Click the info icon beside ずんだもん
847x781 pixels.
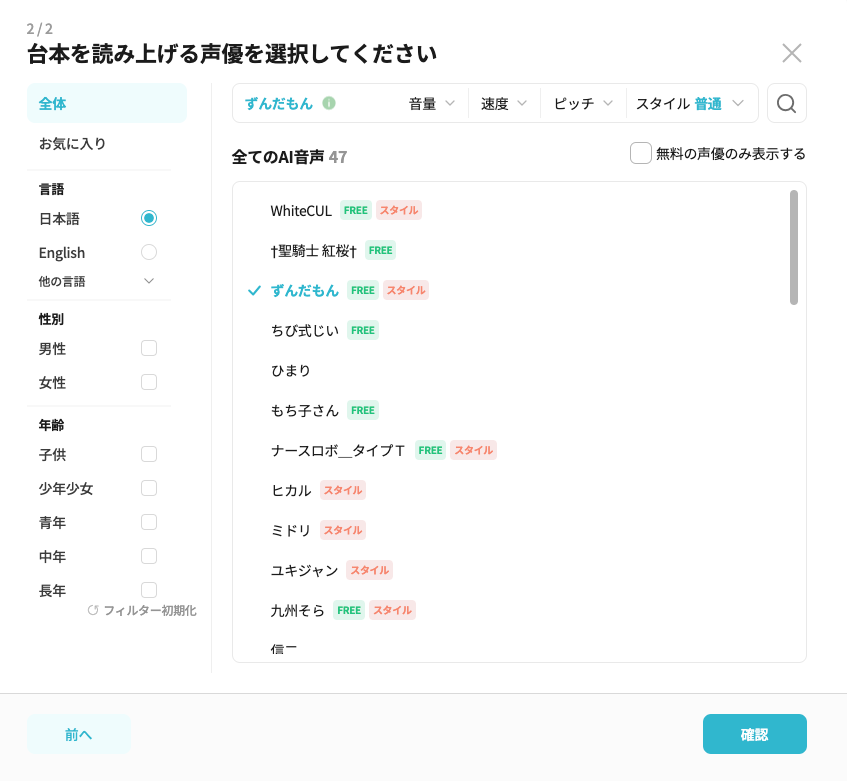tap(329, 103)
